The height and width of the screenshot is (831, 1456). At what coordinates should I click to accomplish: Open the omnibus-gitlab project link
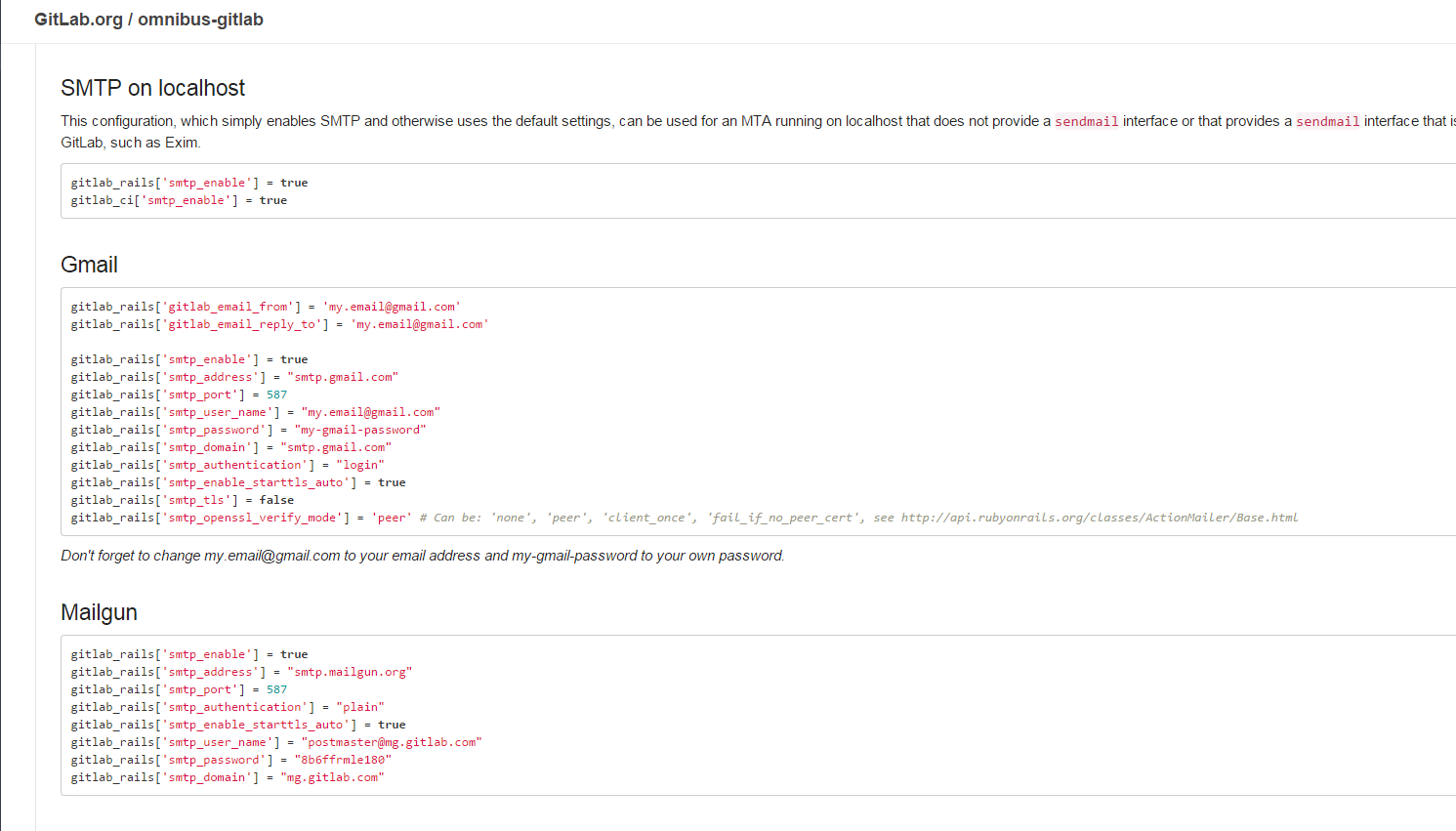(x=200, y=19)
